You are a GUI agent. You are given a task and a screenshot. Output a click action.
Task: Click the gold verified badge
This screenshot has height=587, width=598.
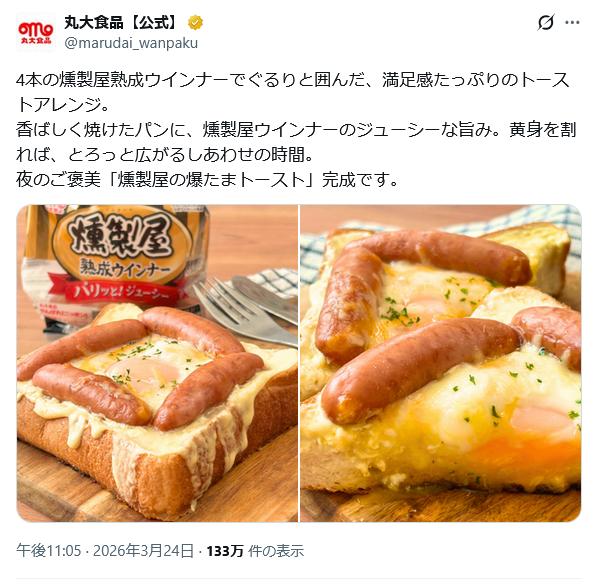pyautogui.click(x=195, y=23)
